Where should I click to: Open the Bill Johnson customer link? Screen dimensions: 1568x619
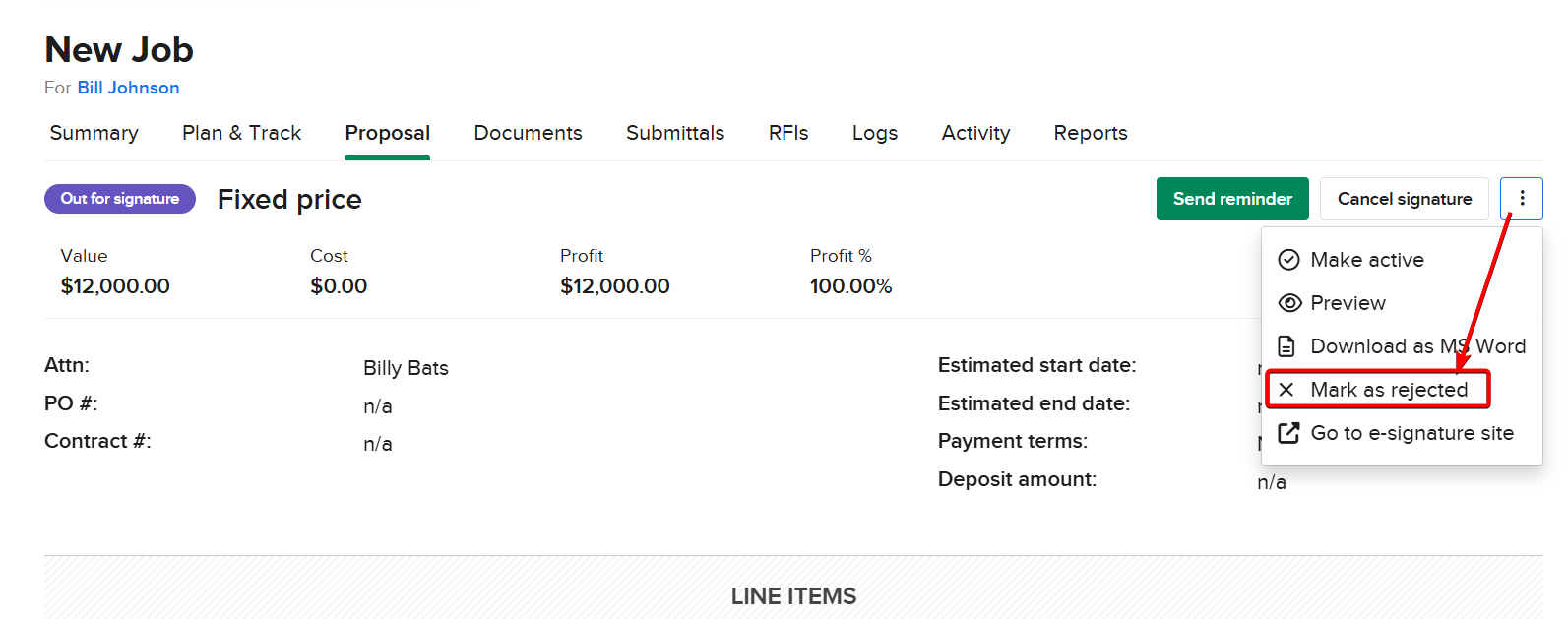[128, 88]
